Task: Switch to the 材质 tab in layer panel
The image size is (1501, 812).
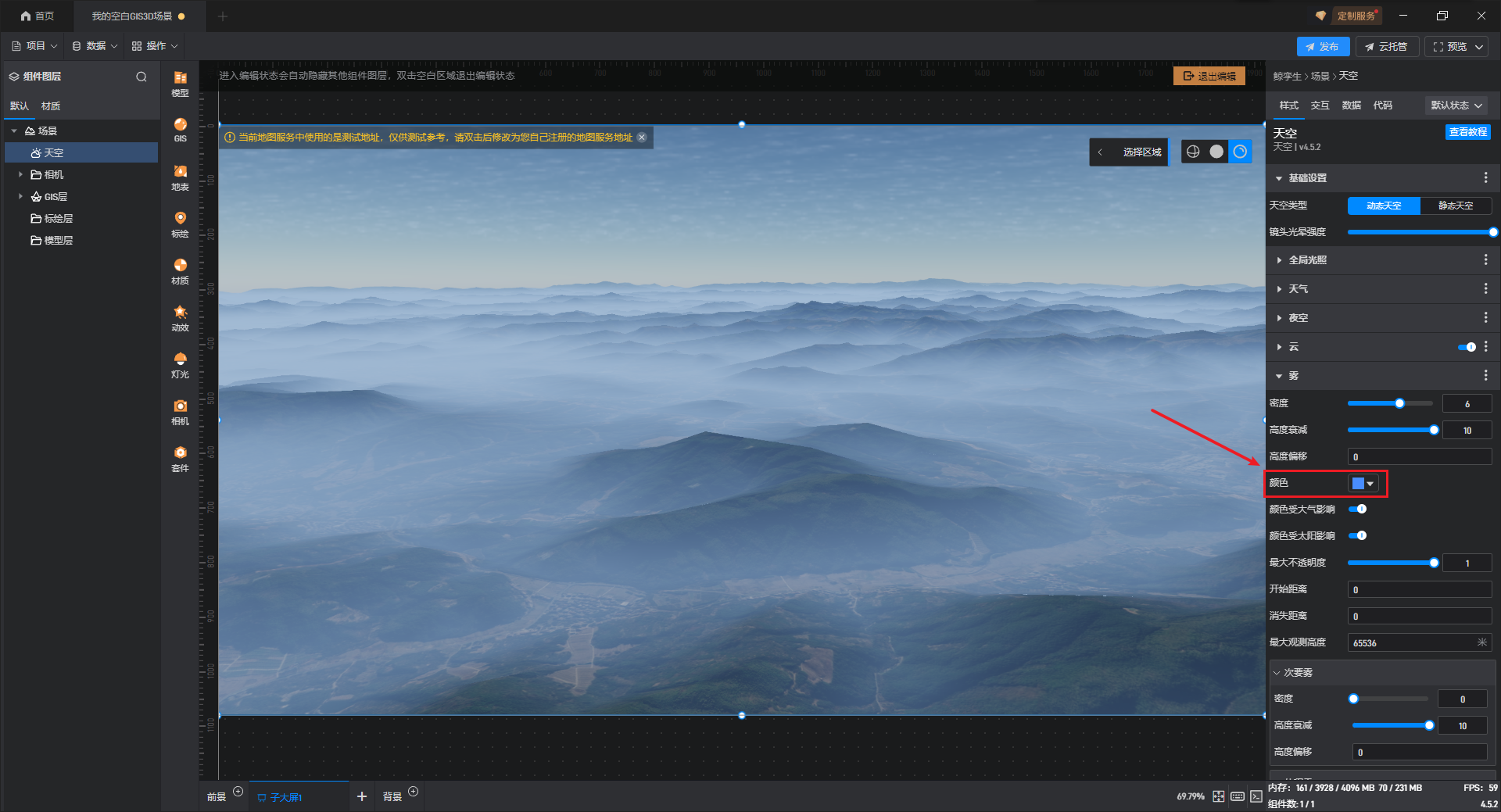Action: (x=51, y=106)
